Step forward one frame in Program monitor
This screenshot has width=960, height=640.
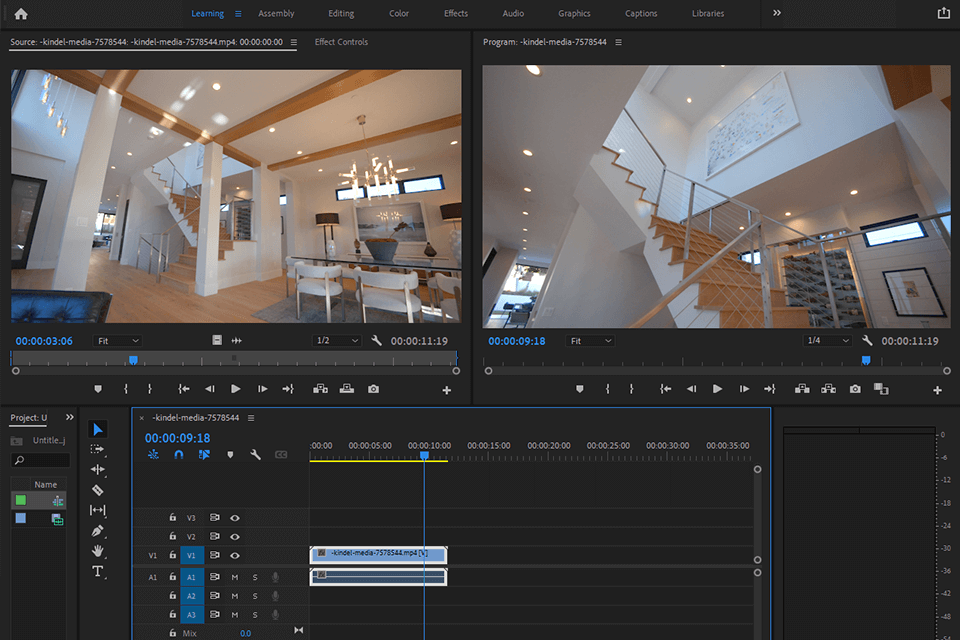pyautogui.click(x=744, y=389)
